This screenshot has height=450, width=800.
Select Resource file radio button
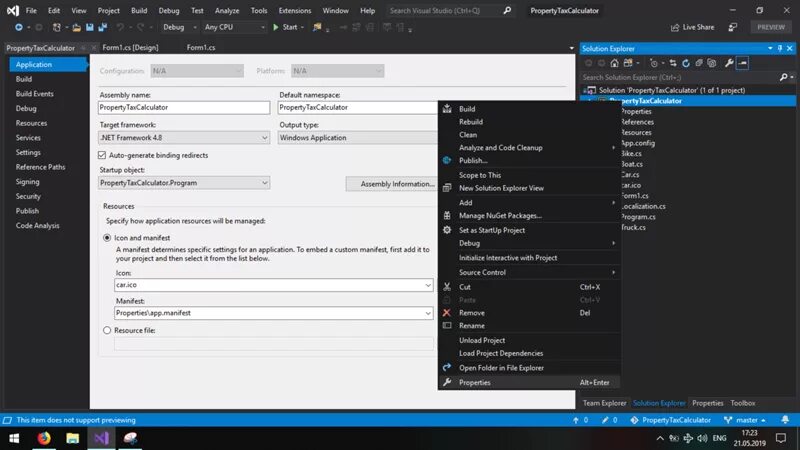pyautogui.click(x=107, y=330)
